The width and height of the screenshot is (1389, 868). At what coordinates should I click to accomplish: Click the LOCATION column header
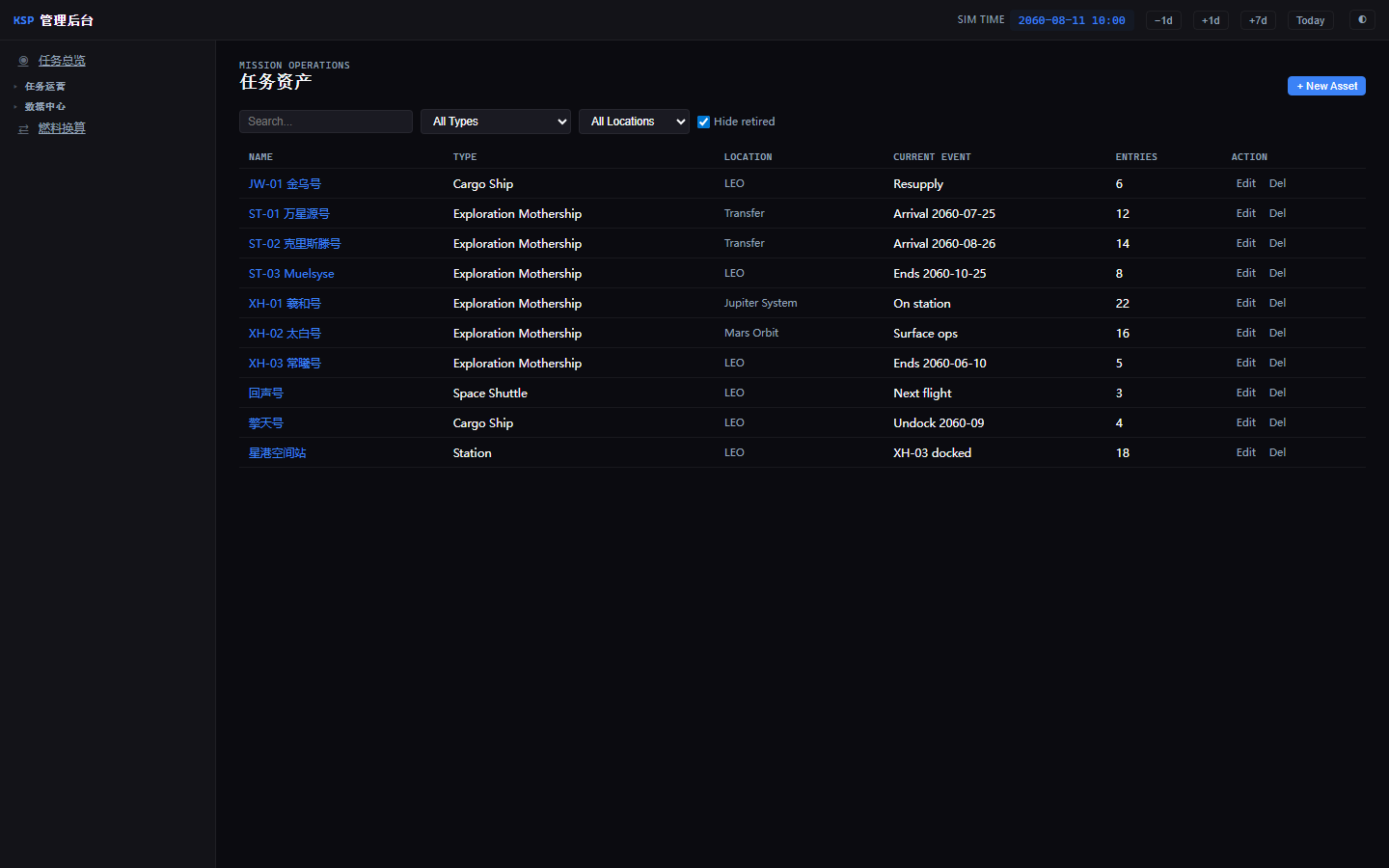[x=749, y=157]
